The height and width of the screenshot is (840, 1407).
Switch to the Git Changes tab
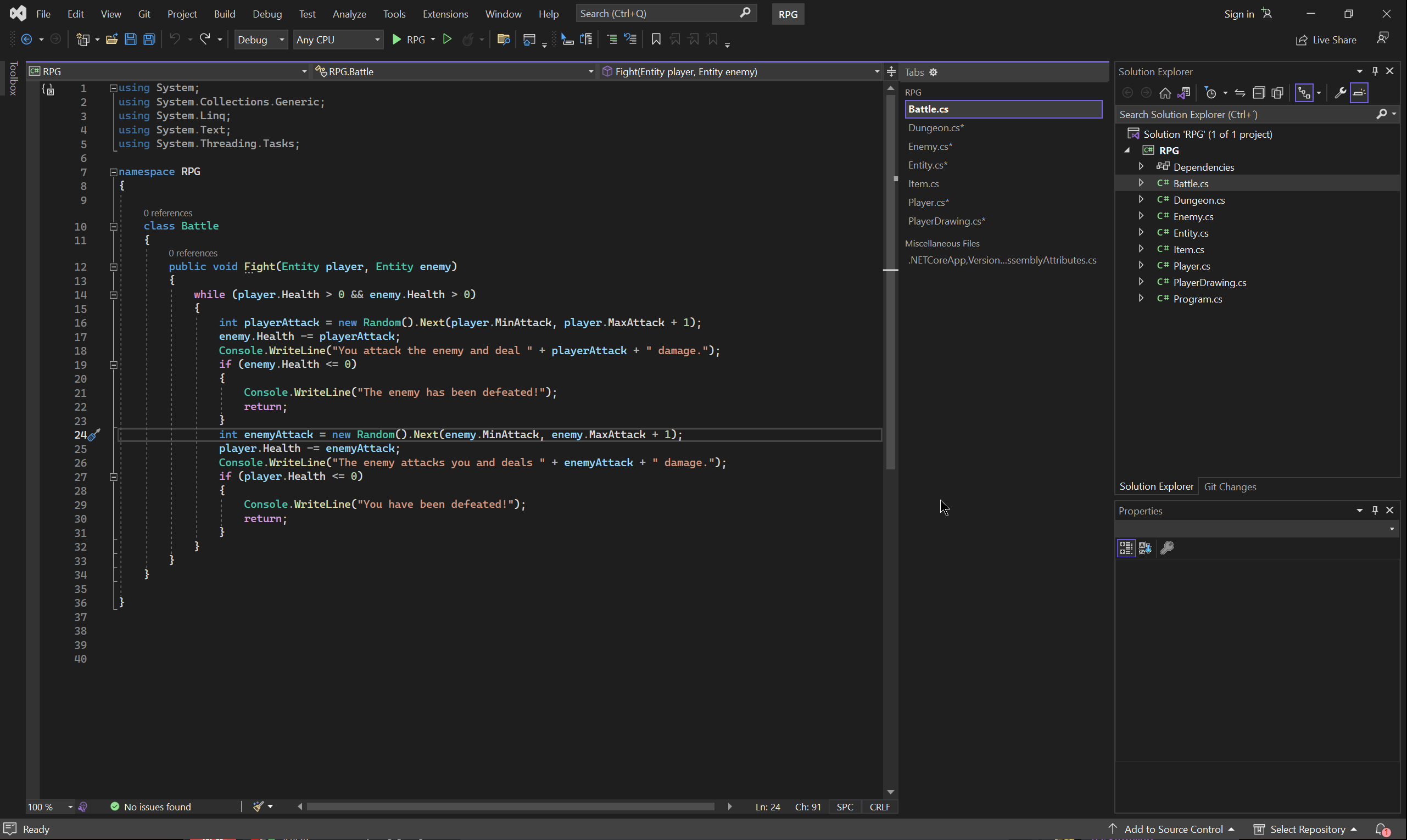pyautogui.click(x=1229, y=487)
